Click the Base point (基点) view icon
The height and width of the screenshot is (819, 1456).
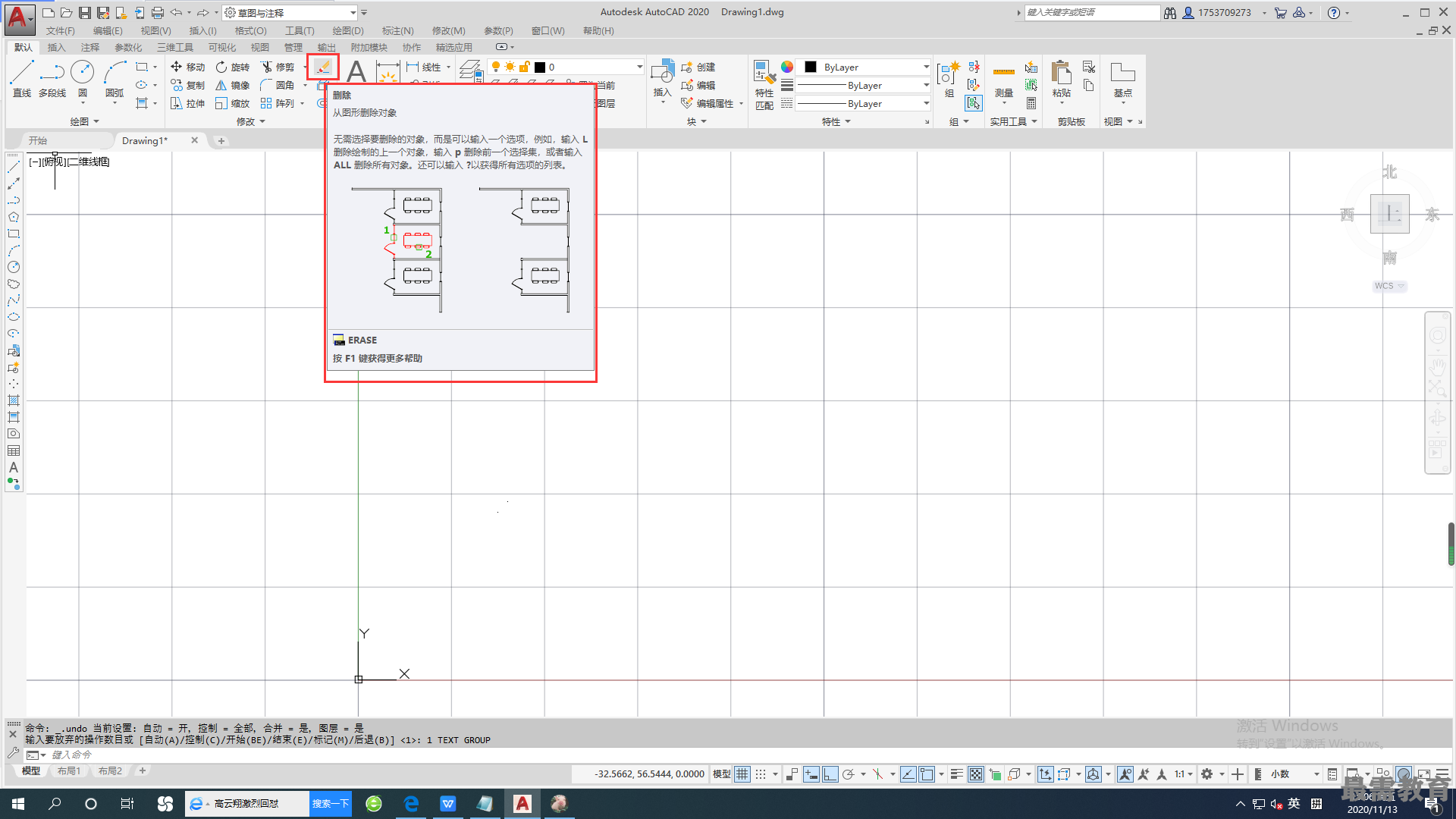click(1122, 73)
